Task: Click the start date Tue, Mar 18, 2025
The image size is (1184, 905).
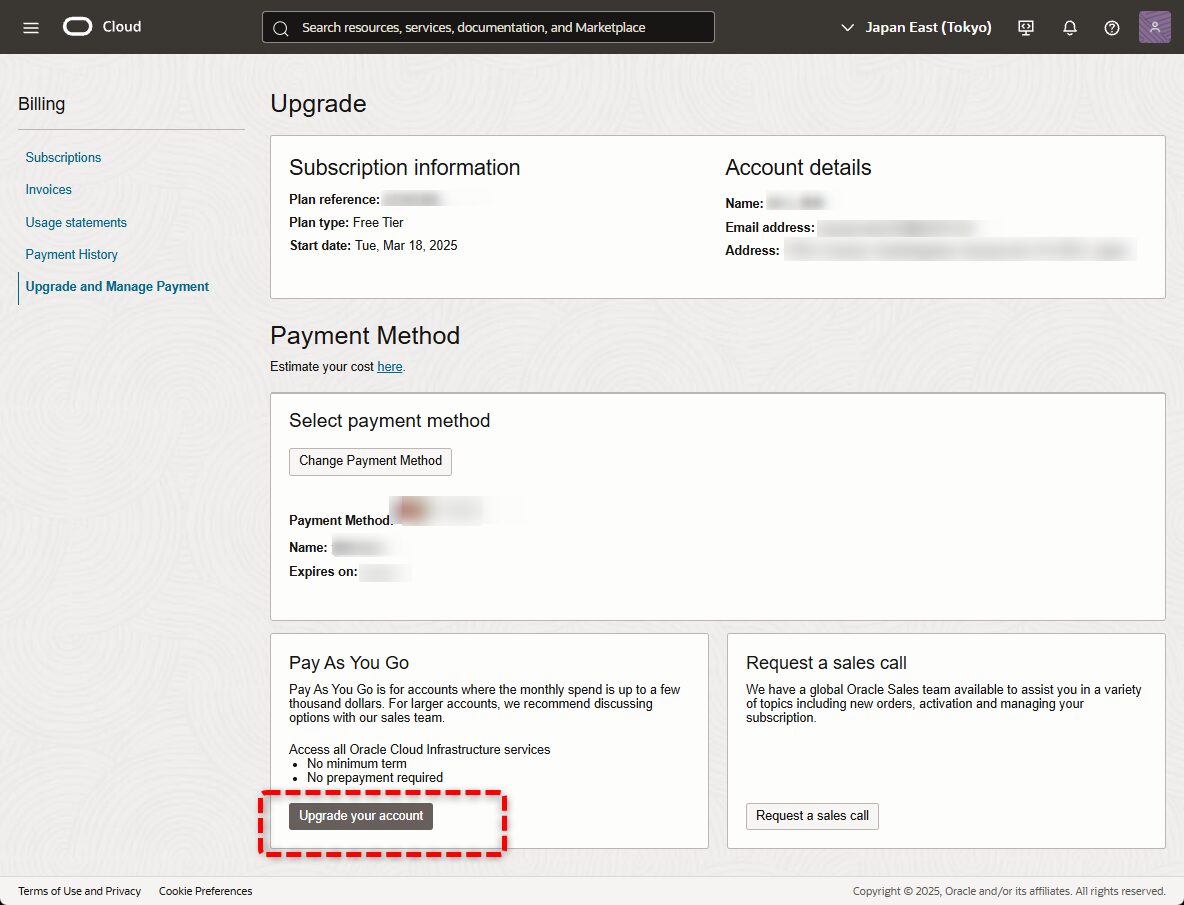Action: (x=406, y=245)
